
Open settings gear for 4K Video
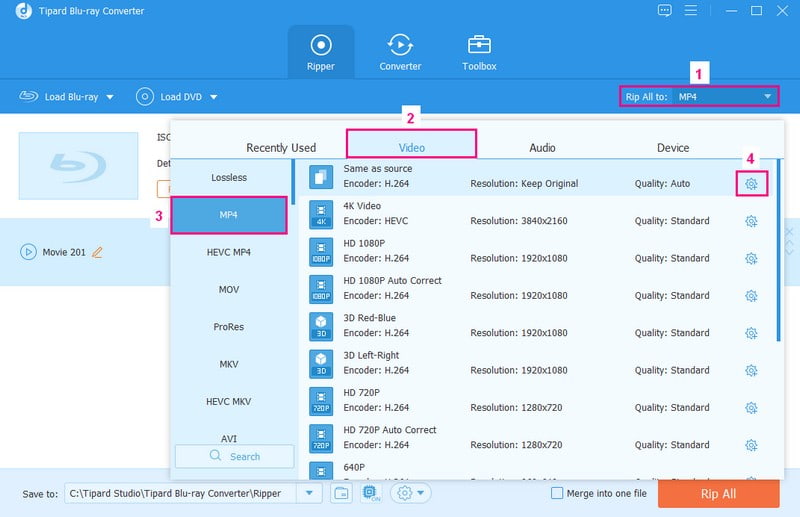[751, 221]
